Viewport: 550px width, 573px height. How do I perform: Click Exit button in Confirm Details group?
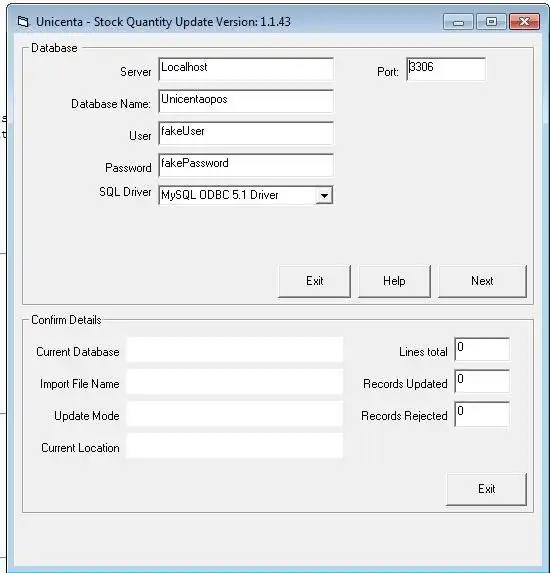486,489
